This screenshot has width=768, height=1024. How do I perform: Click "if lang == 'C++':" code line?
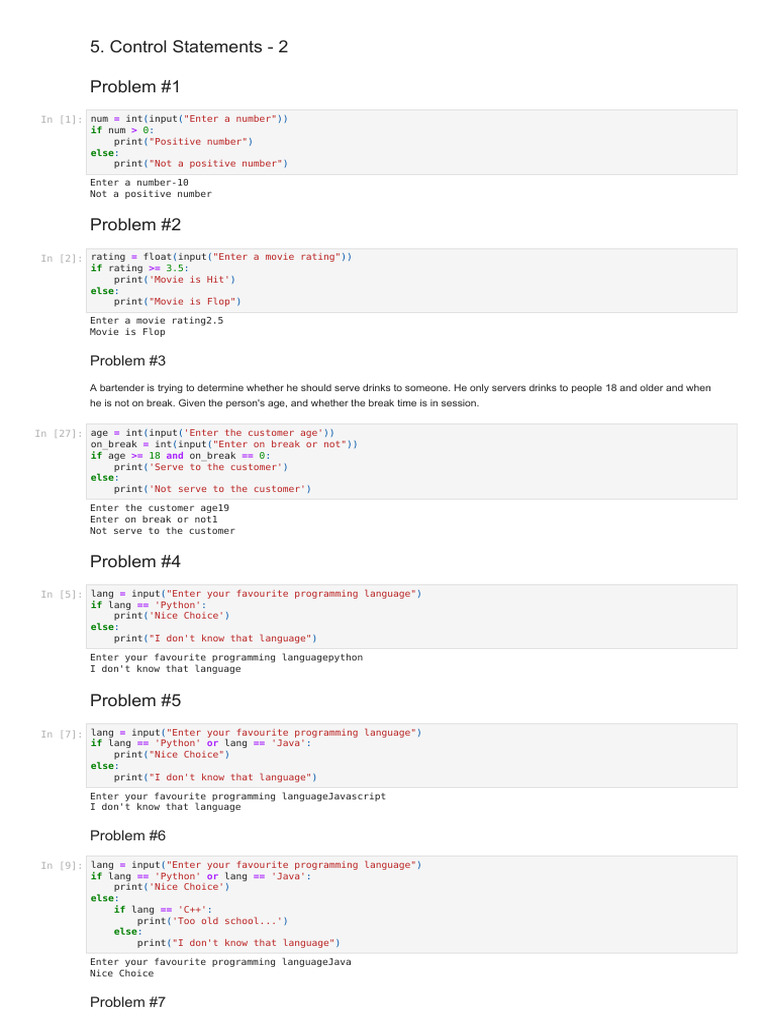163,910
